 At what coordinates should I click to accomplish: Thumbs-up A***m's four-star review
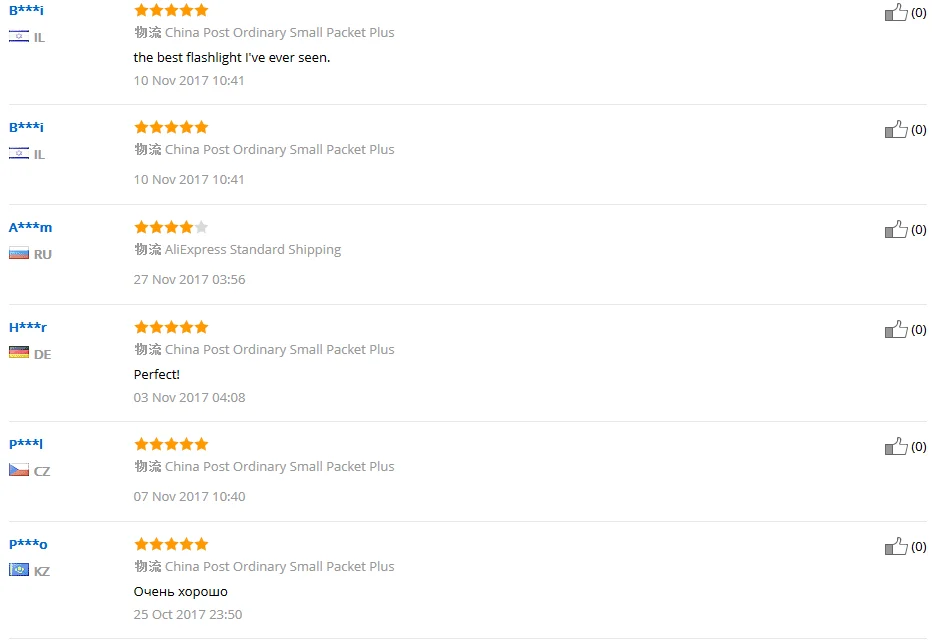point(896,230)
